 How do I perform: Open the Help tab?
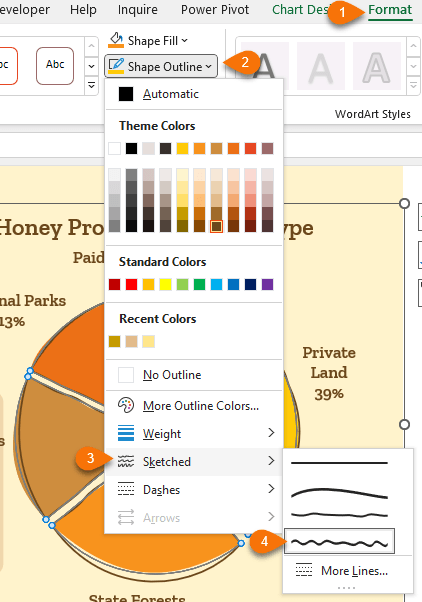pyautogui.click(x=83, y=10)
